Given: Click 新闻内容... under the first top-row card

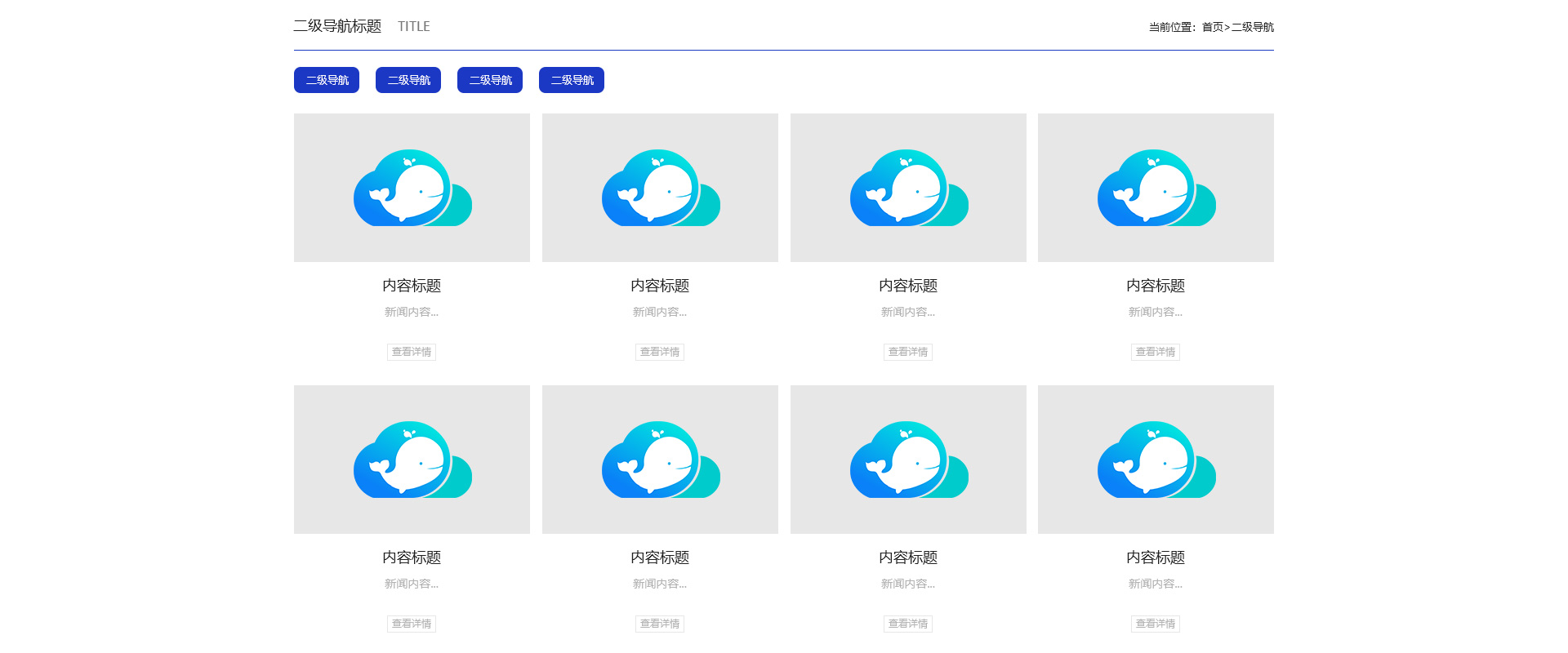Looking at the screenshot, I should point(412,312).
